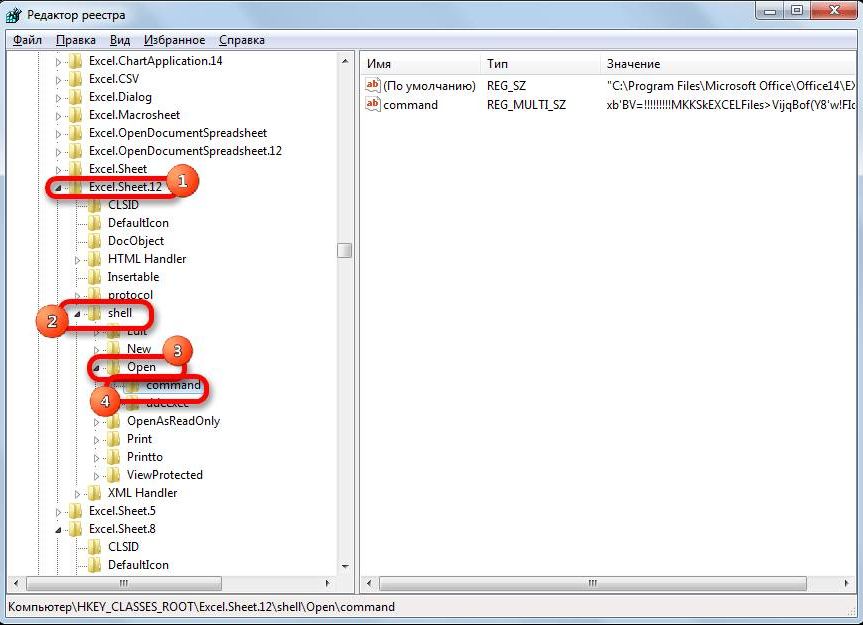Expand the HTML Handler key
863x625 pixels.
78,260
